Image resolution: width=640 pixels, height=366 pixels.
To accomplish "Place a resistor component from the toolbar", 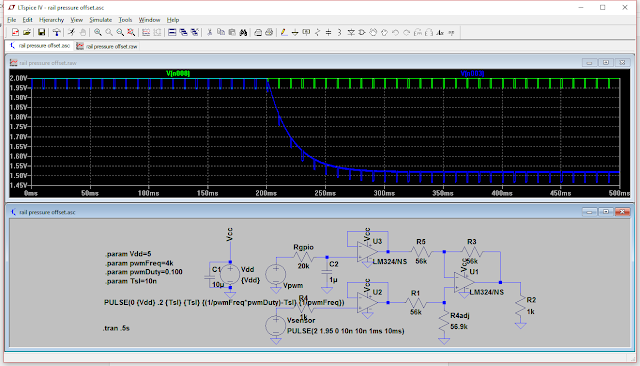I will [318, 32].
